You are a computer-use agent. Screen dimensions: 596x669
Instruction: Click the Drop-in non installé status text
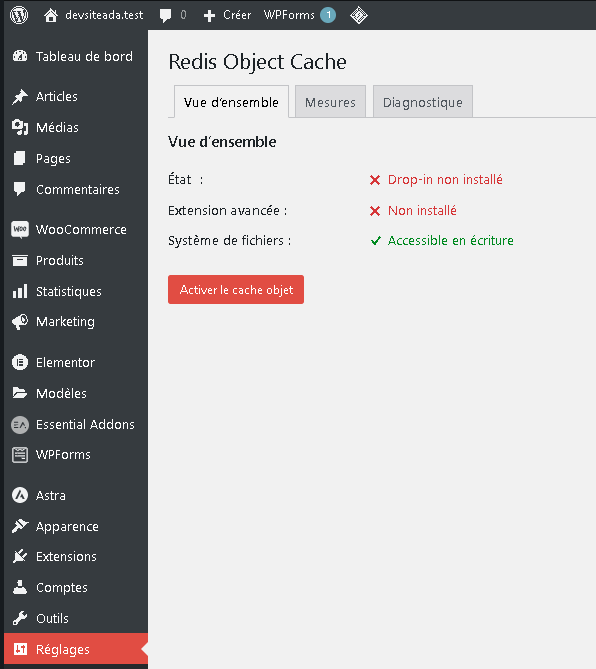click(445, 180)
